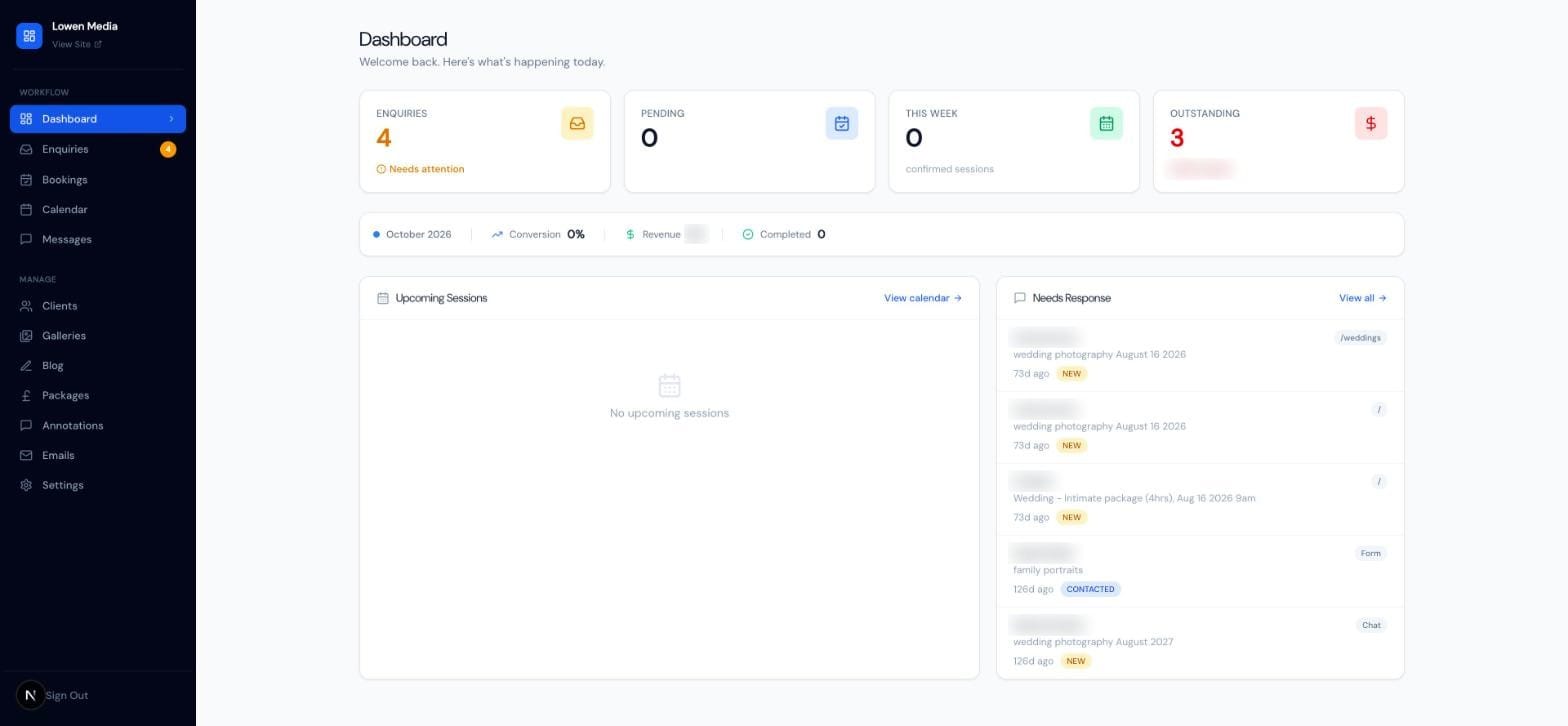Image resolution: width=1568 pixels, height=726 pixels.
Task: Open Messages in the sidebar
Action: pyautogui.click(x=98, y=240)
